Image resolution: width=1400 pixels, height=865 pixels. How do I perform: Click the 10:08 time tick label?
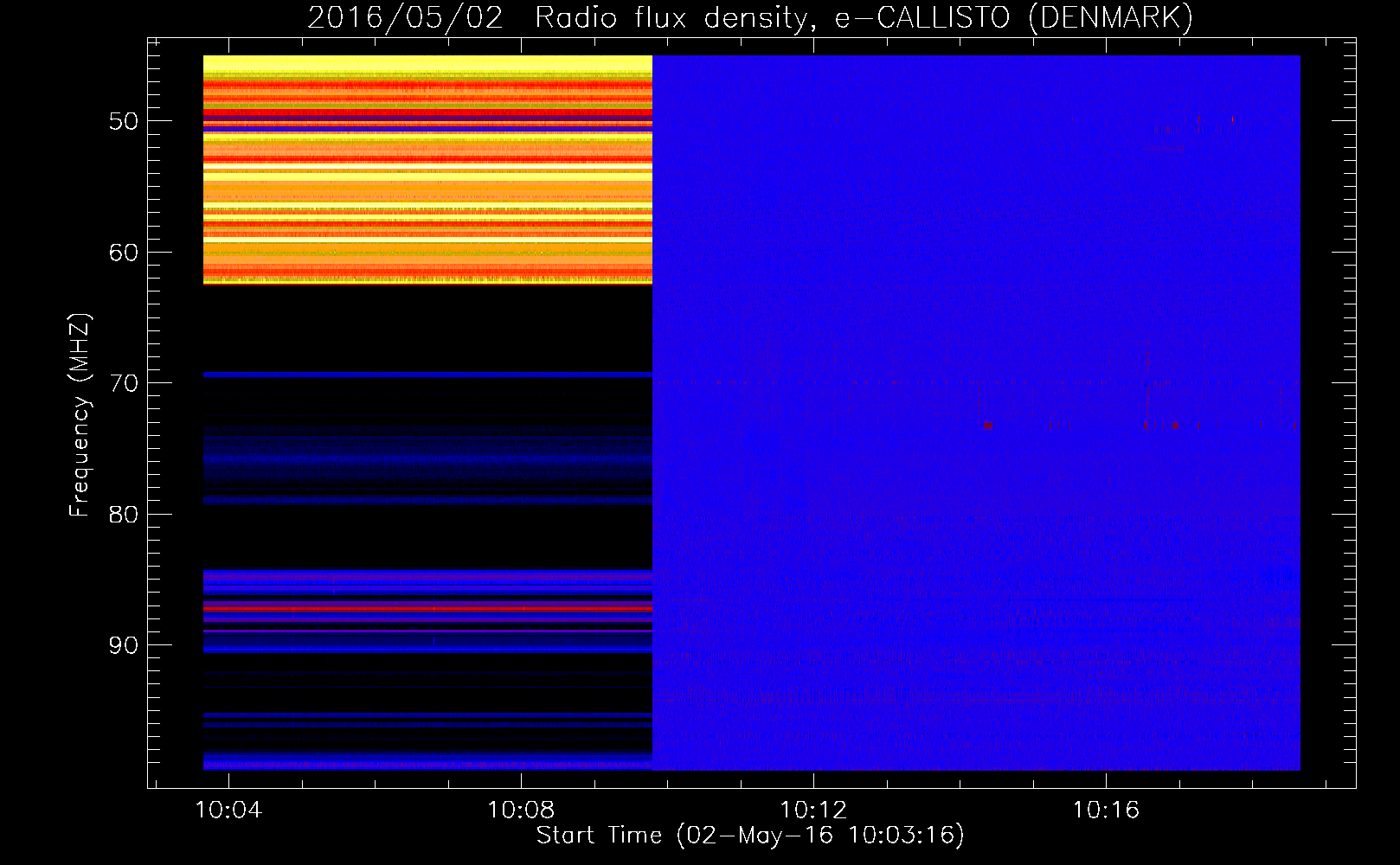[x=521, y=811]
